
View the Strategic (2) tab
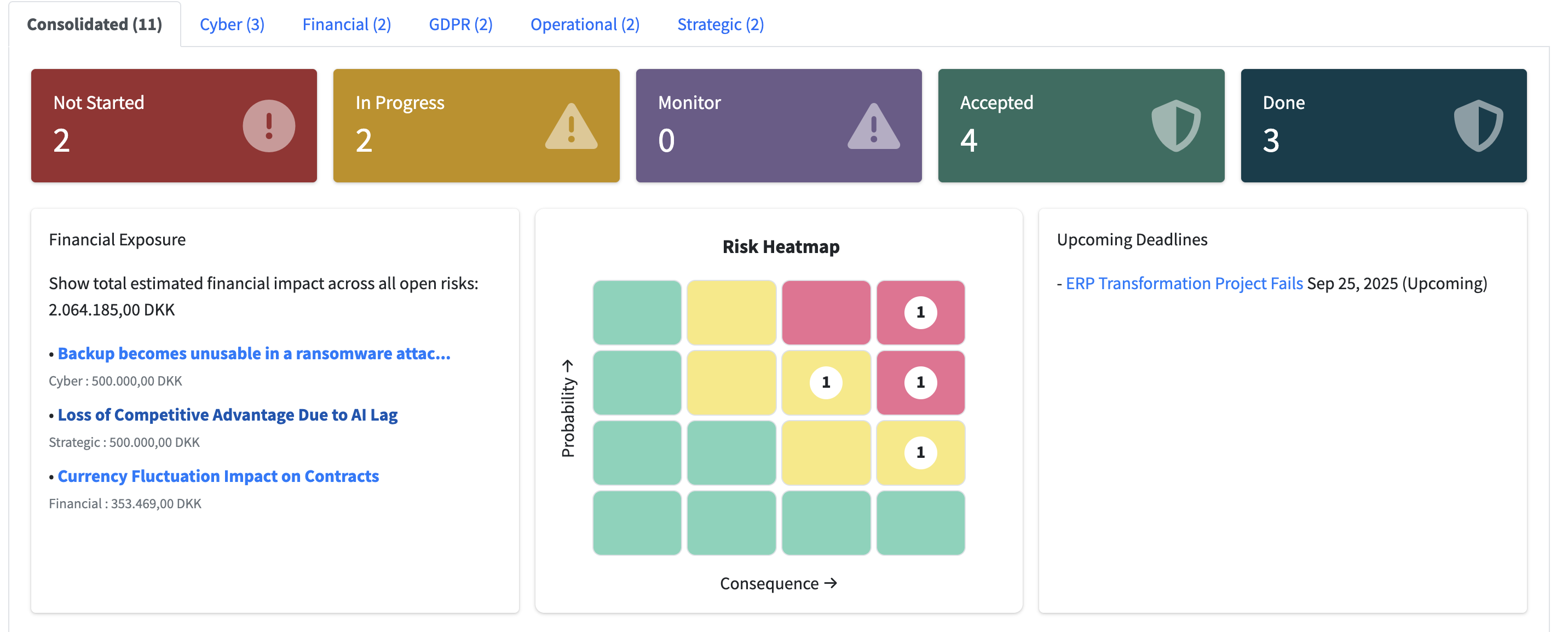[x=720, y=24]
